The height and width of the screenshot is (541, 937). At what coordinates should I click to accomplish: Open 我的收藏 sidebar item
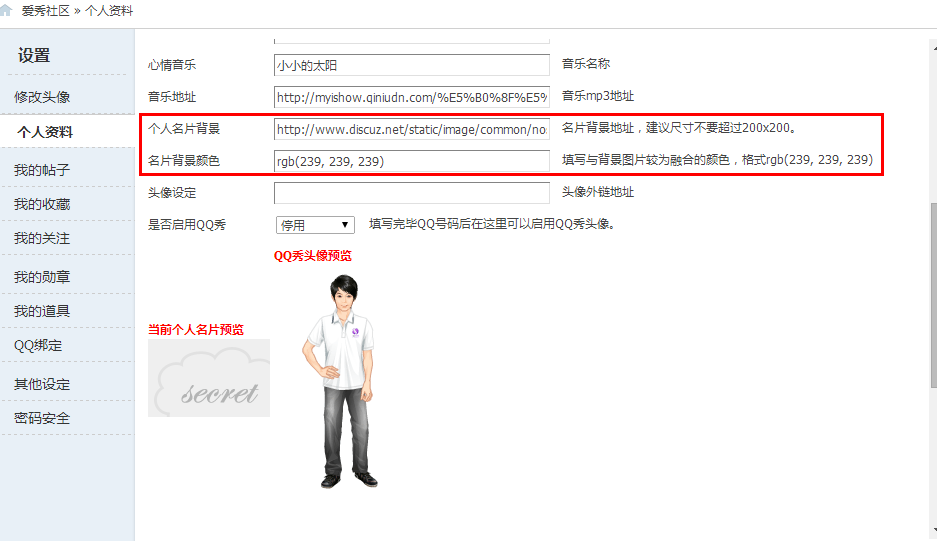coord(42,204)
